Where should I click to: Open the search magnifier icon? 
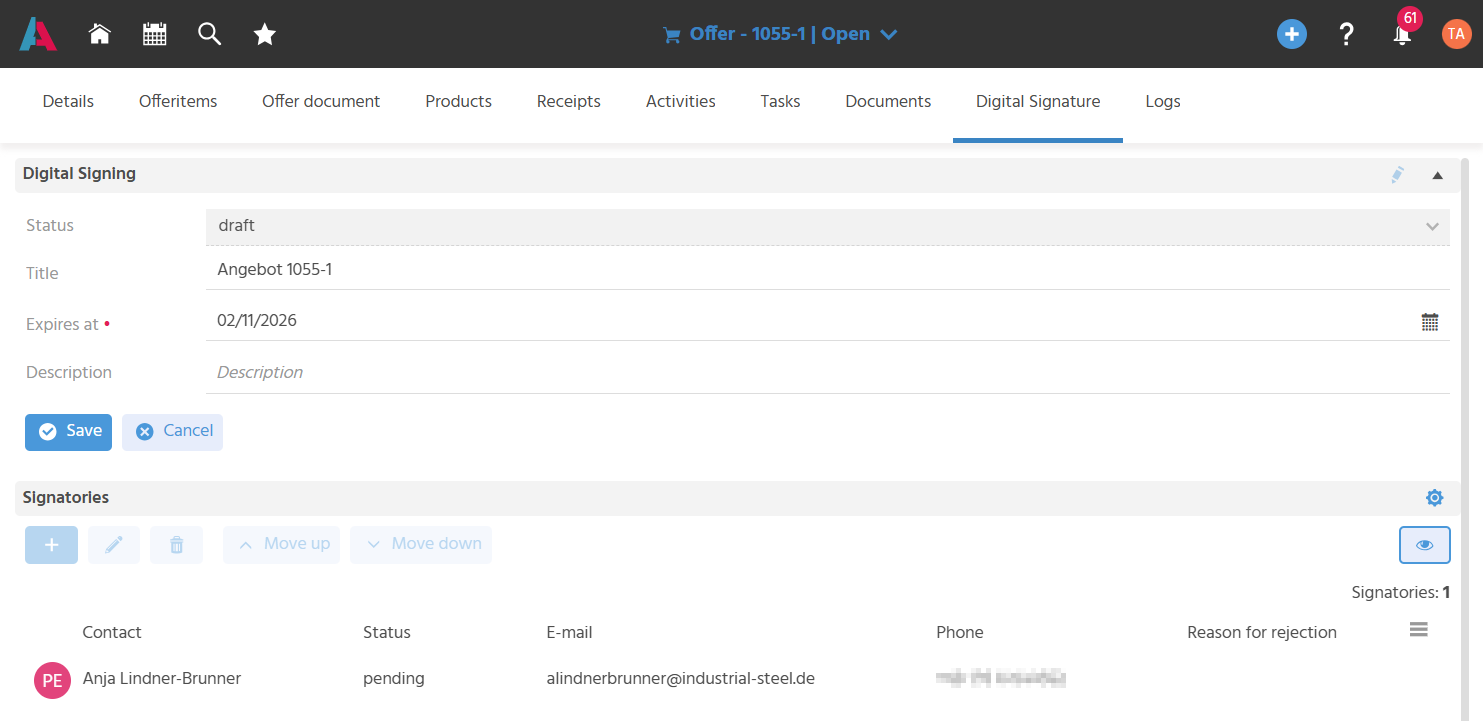point(209,34)
